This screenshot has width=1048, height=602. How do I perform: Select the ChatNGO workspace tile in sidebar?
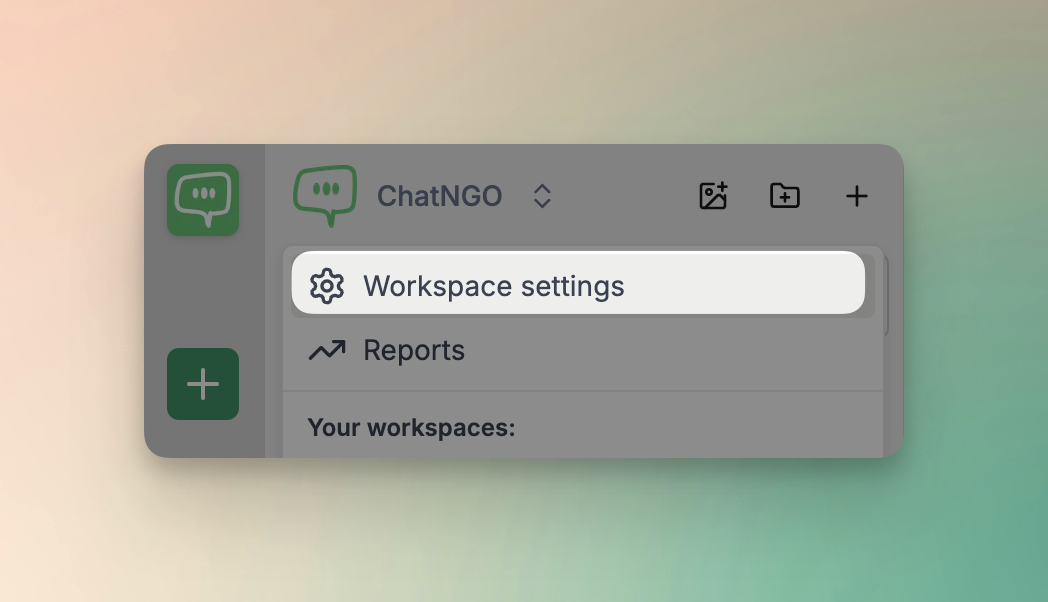pos(203,200)
